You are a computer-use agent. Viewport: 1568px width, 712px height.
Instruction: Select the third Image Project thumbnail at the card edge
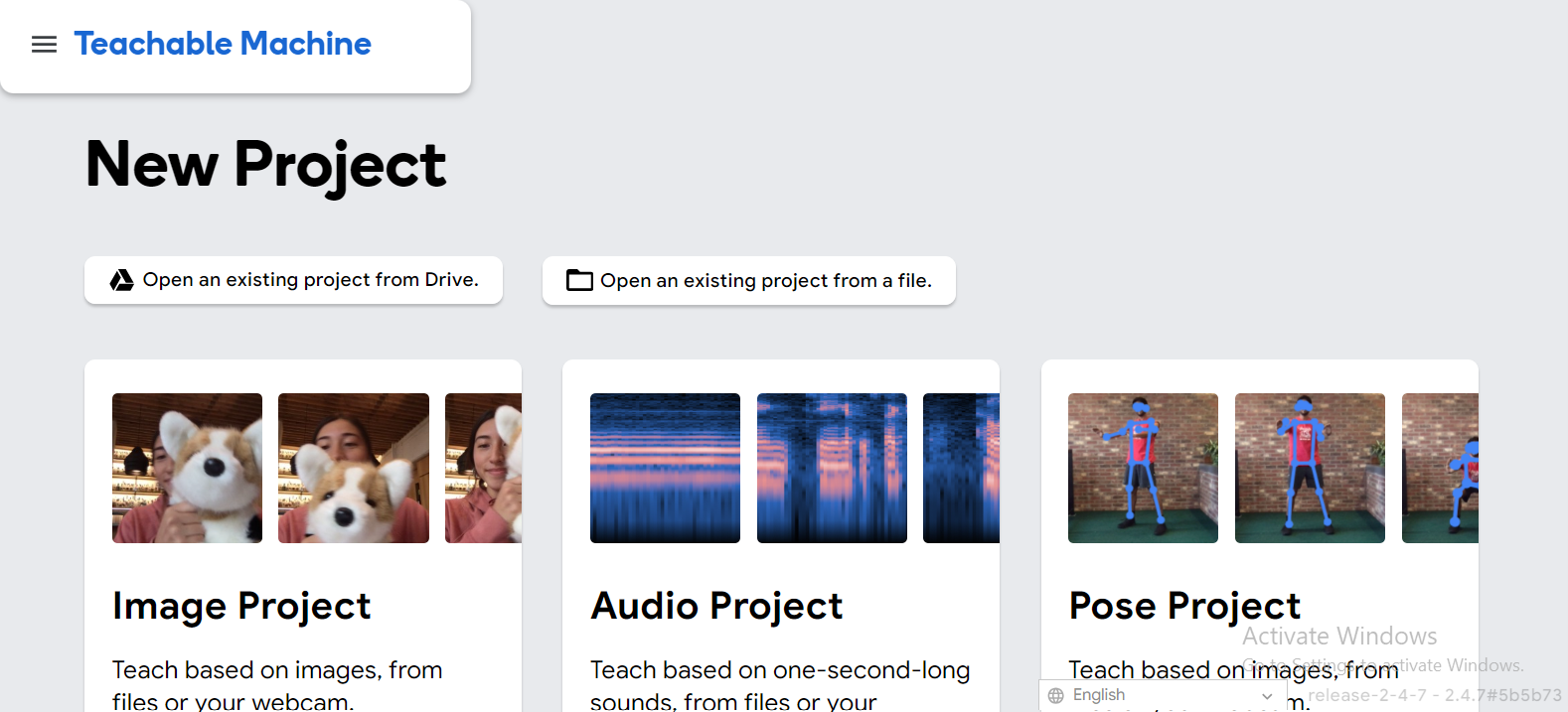(x=483, y=468)
